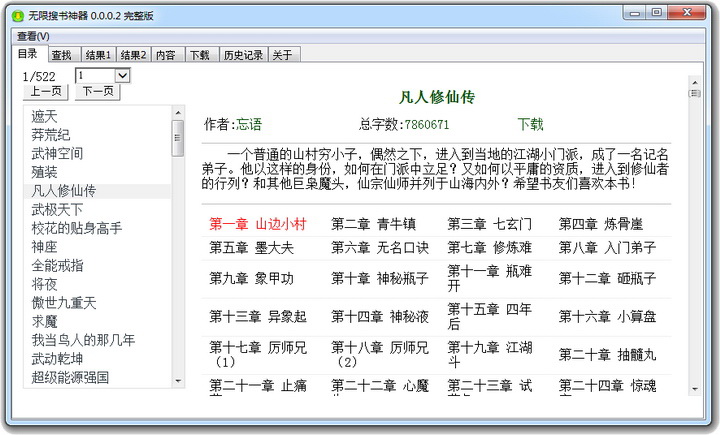Click content pane scrollbar down arrow
The height and width of the screenshot is (435, 720).
695,389
